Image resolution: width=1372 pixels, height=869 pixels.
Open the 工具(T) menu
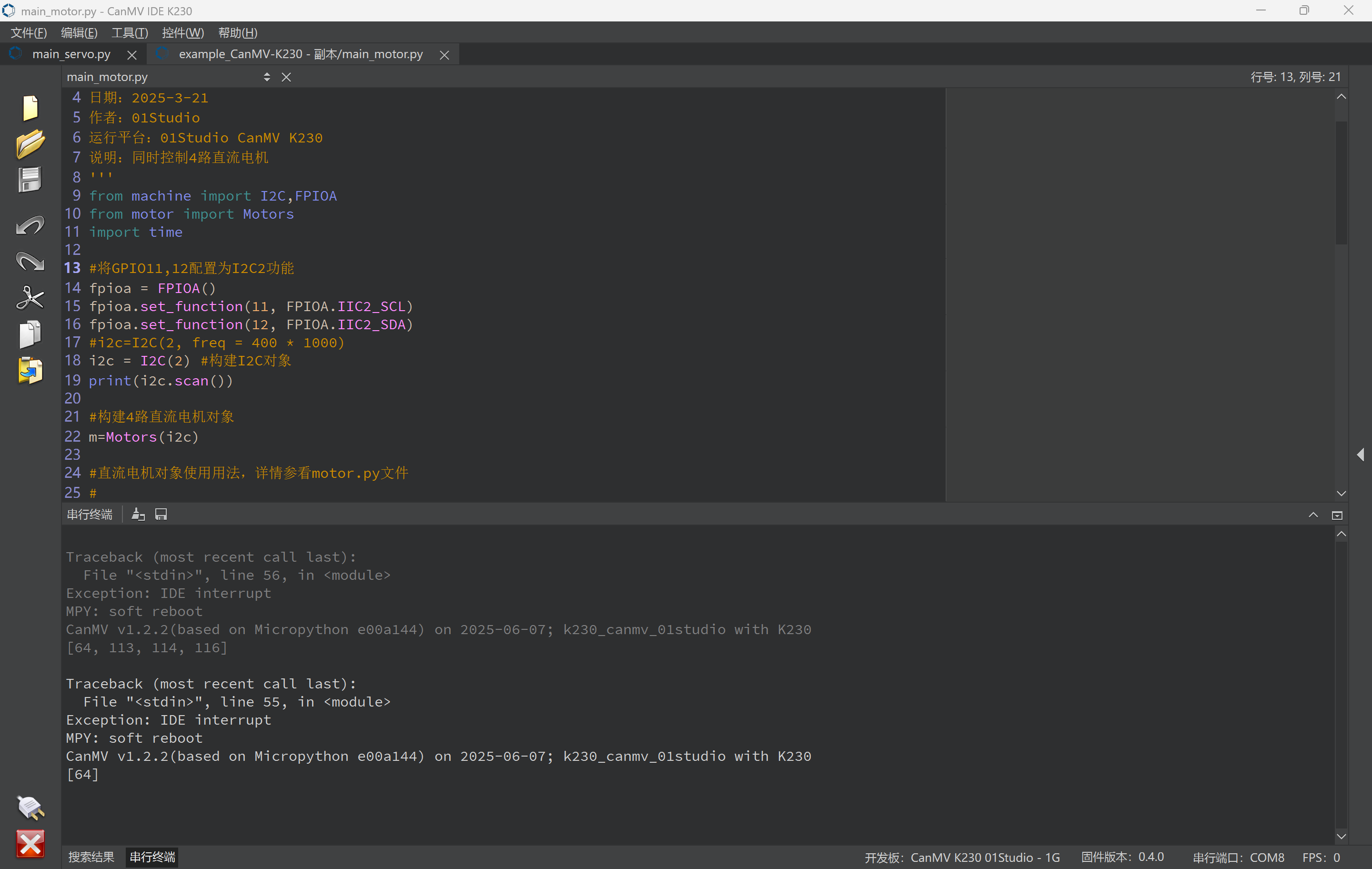pos(130,32)
